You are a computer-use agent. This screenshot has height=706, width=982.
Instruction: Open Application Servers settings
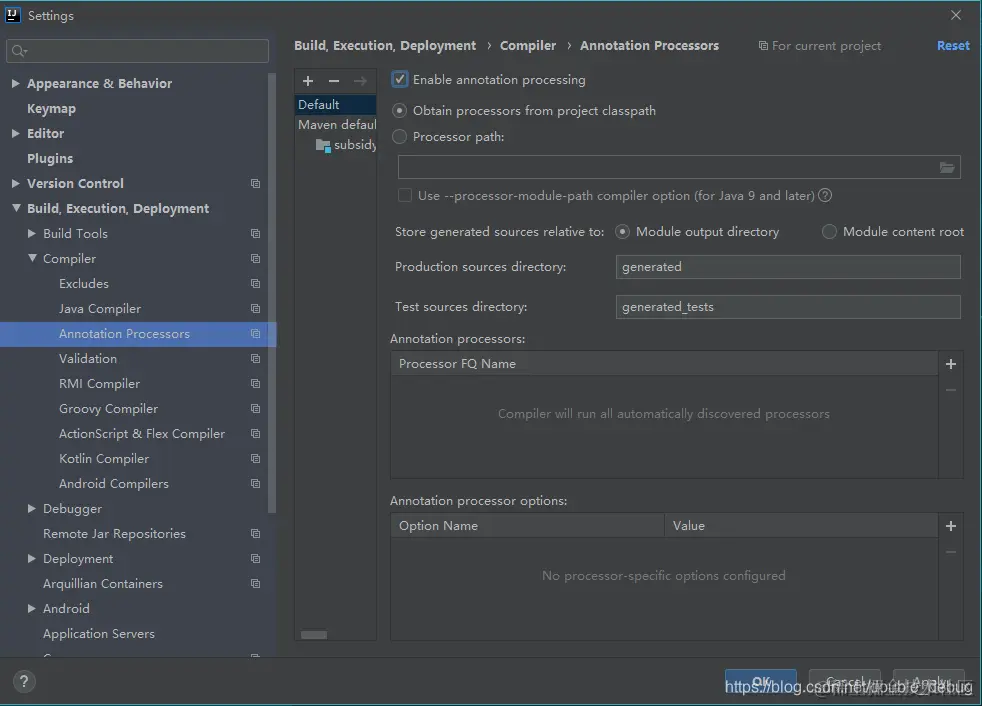coord(98,634)
